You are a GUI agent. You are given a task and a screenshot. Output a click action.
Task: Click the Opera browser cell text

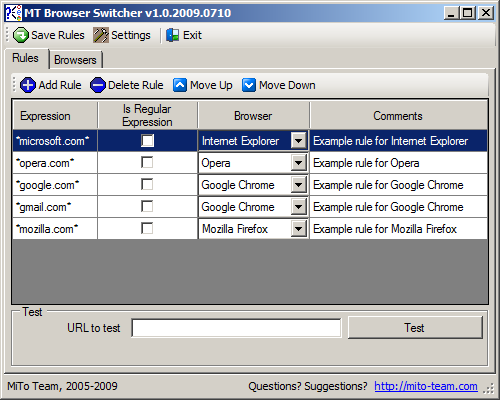coord(216,163)
